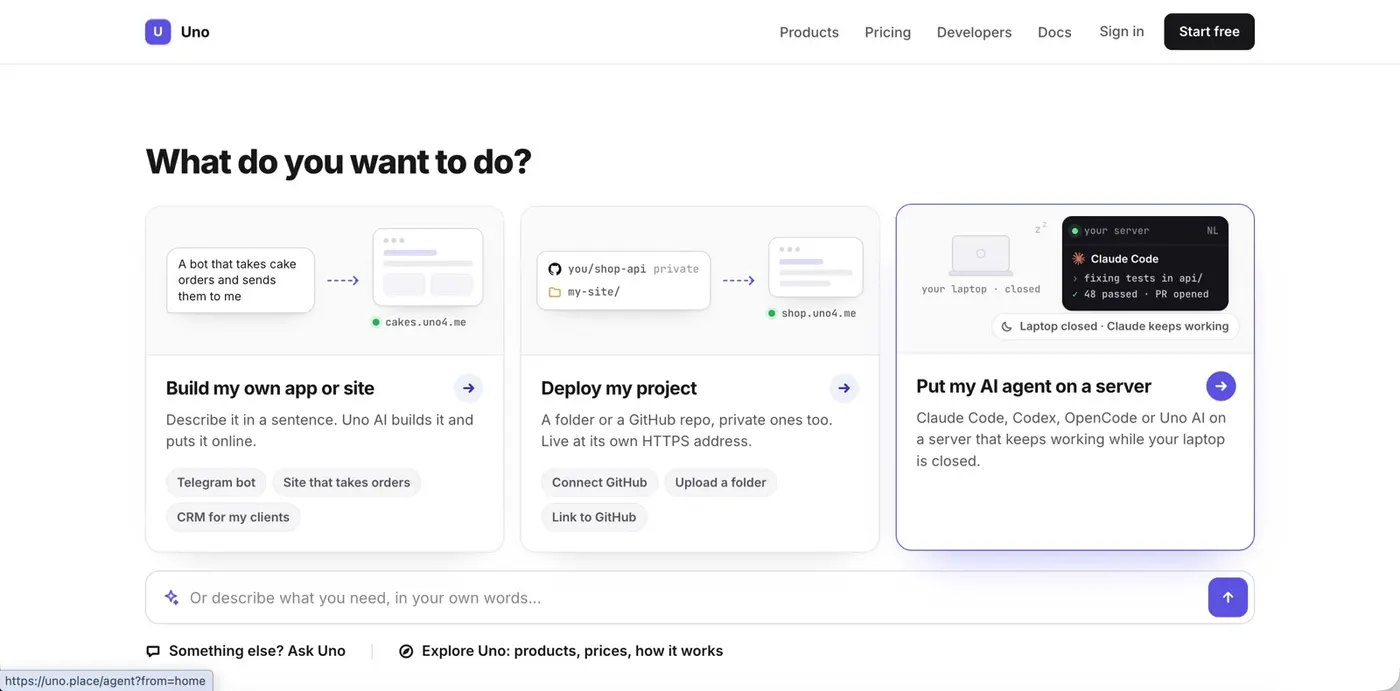Open arrow on Build my own app card
Viewport: 1400px width, 691px height.
coord(468,388)
